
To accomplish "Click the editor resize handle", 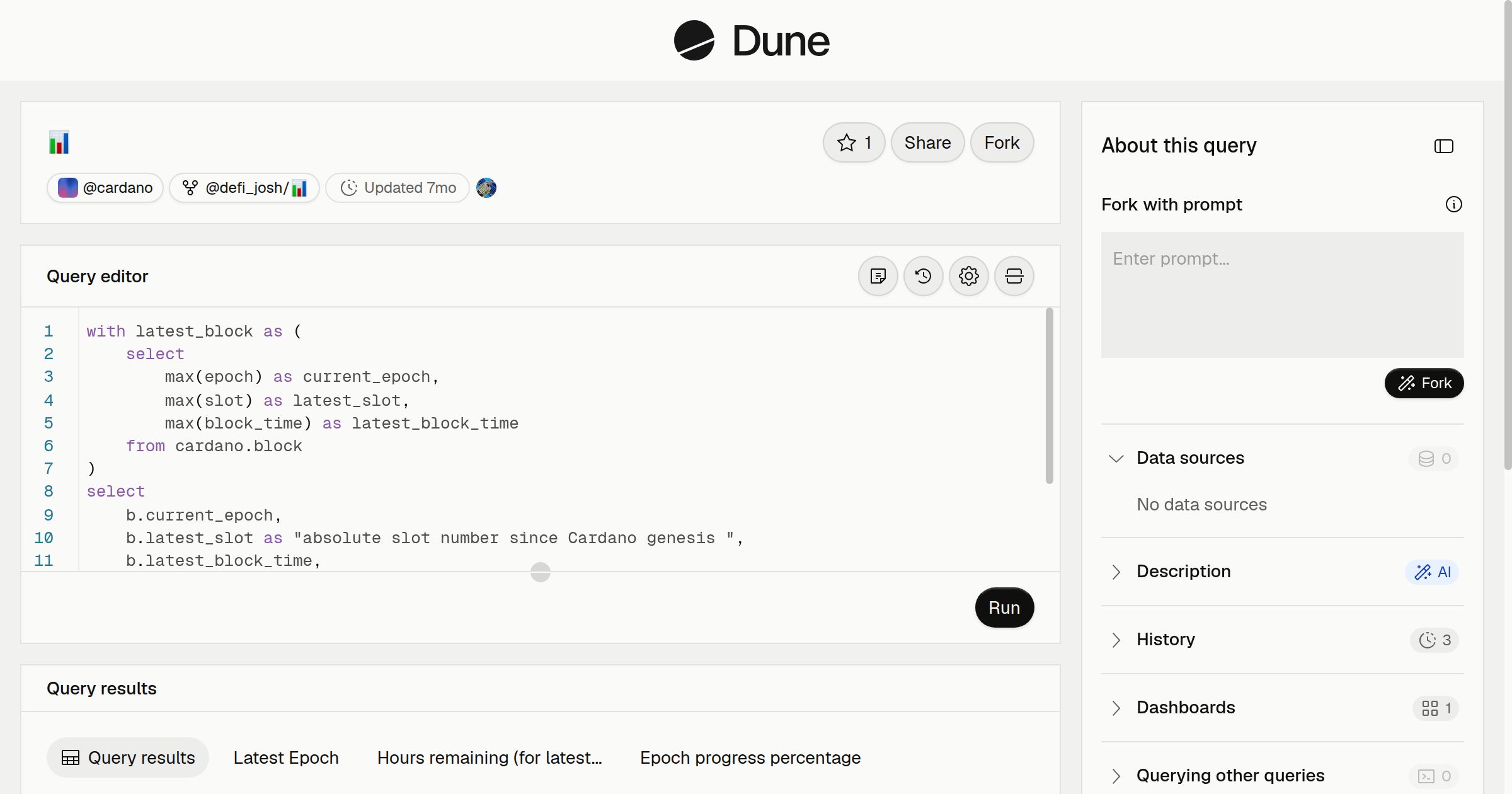I will point(541,572).
